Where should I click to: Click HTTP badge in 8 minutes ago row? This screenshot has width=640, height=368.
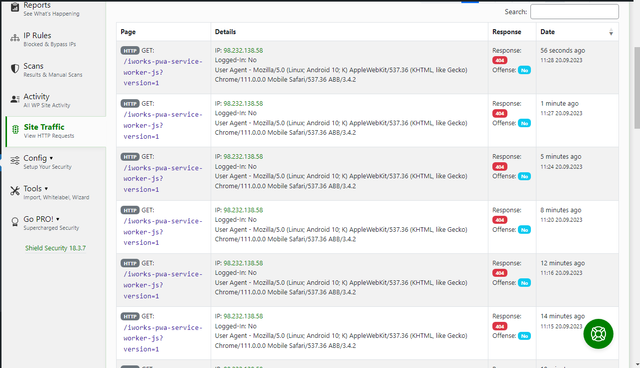130,210
